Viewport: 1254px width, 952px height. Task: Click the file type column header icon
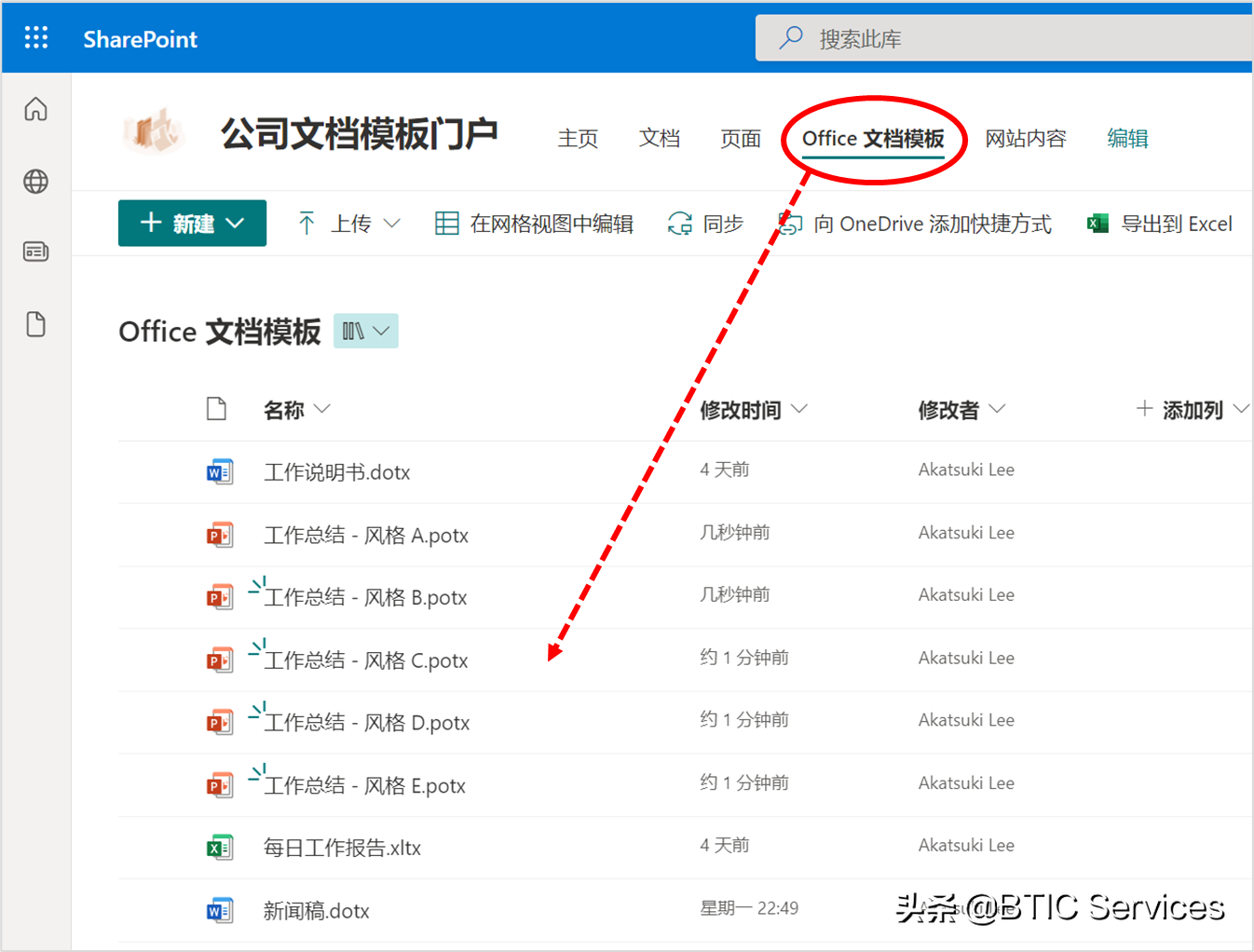[216, 409]
